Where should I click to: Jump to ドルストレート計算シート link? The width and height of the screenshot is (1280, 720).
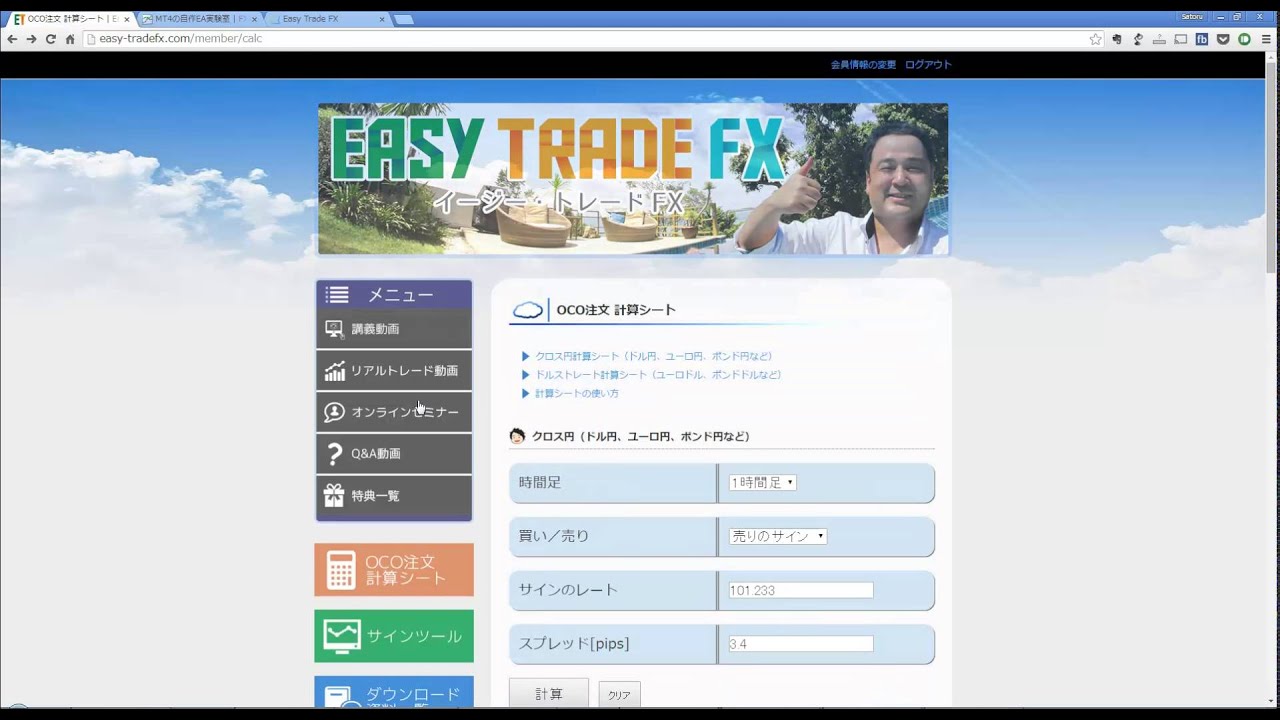(x=658, y=375)
